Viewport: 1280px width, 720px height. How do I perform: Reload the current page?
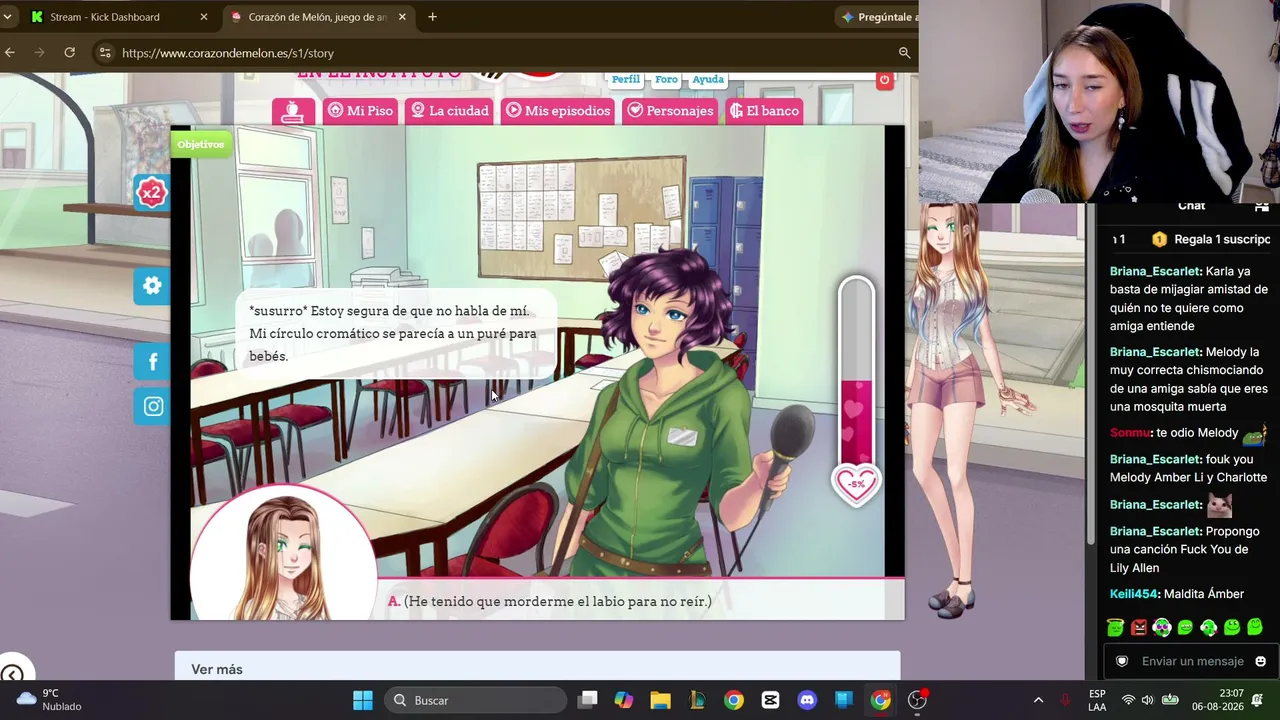(69, 52)
